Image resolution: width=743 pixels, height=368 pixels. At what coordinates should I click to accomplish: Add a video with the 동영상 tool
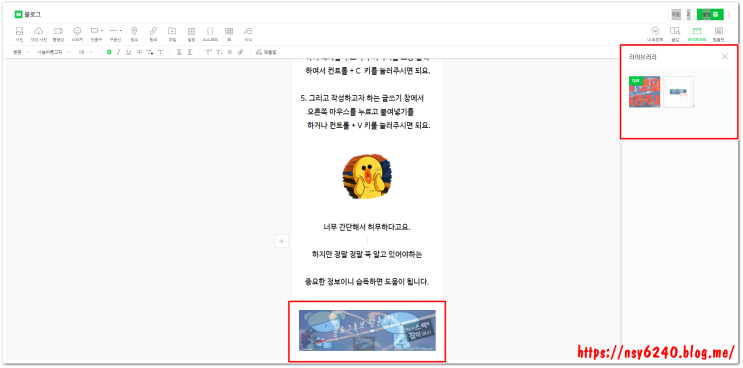[58, 34]
